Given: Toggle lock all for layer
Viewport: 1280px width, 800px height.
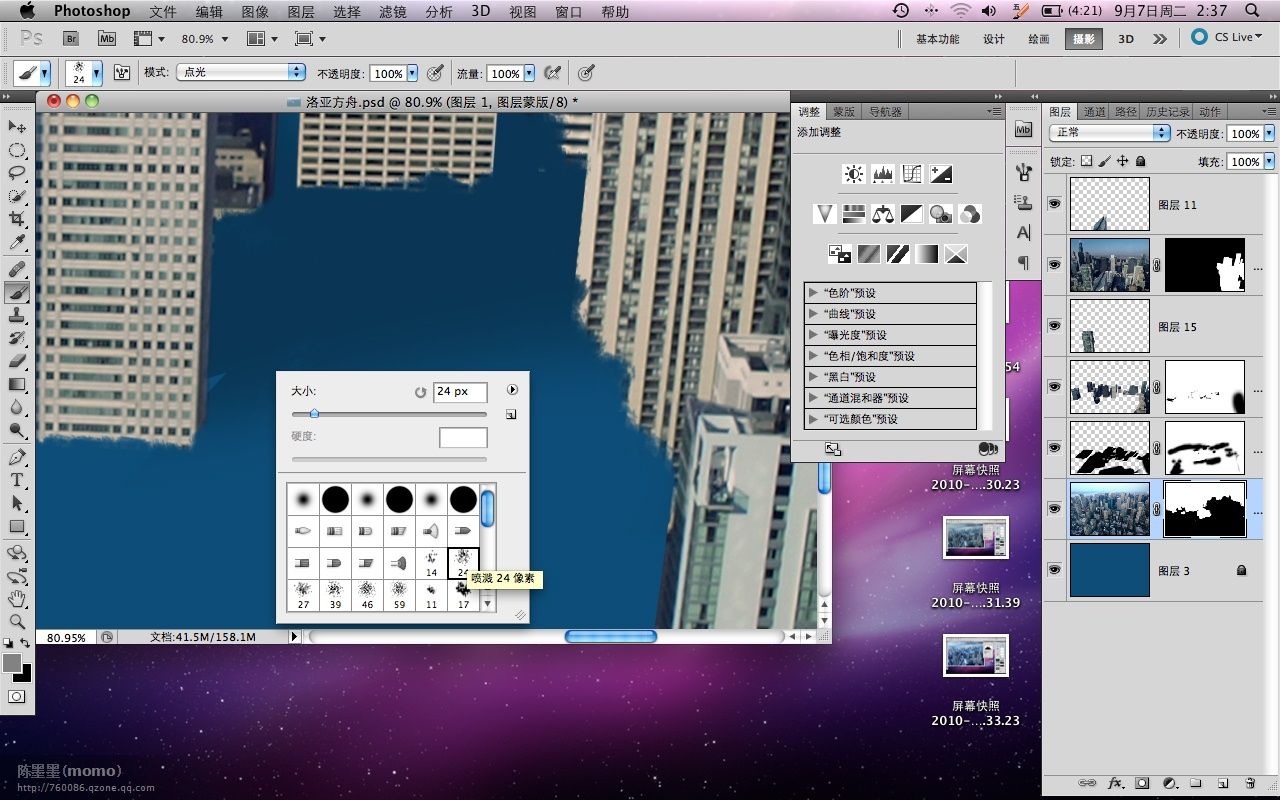Looking at the screenshot, I should 1140,161.
